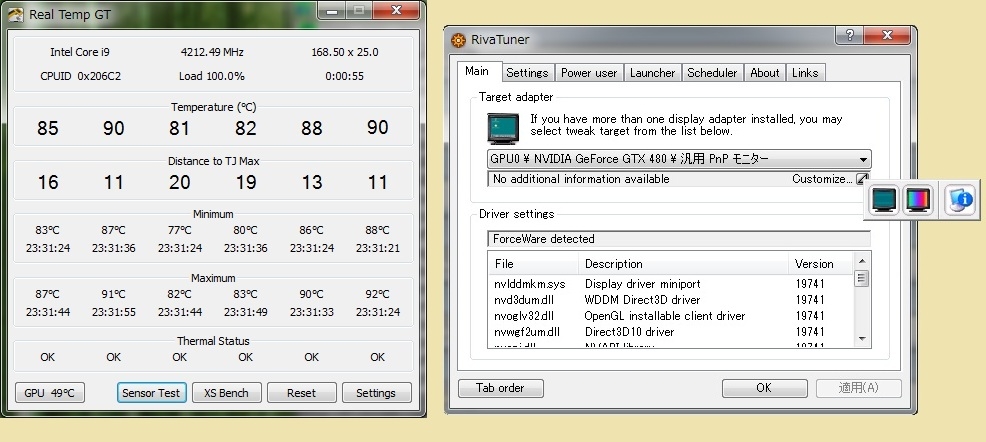Expand the GPU0 GeForce GTX 480 adapter dropdown

pyautogui.click(x=862, y=160)
